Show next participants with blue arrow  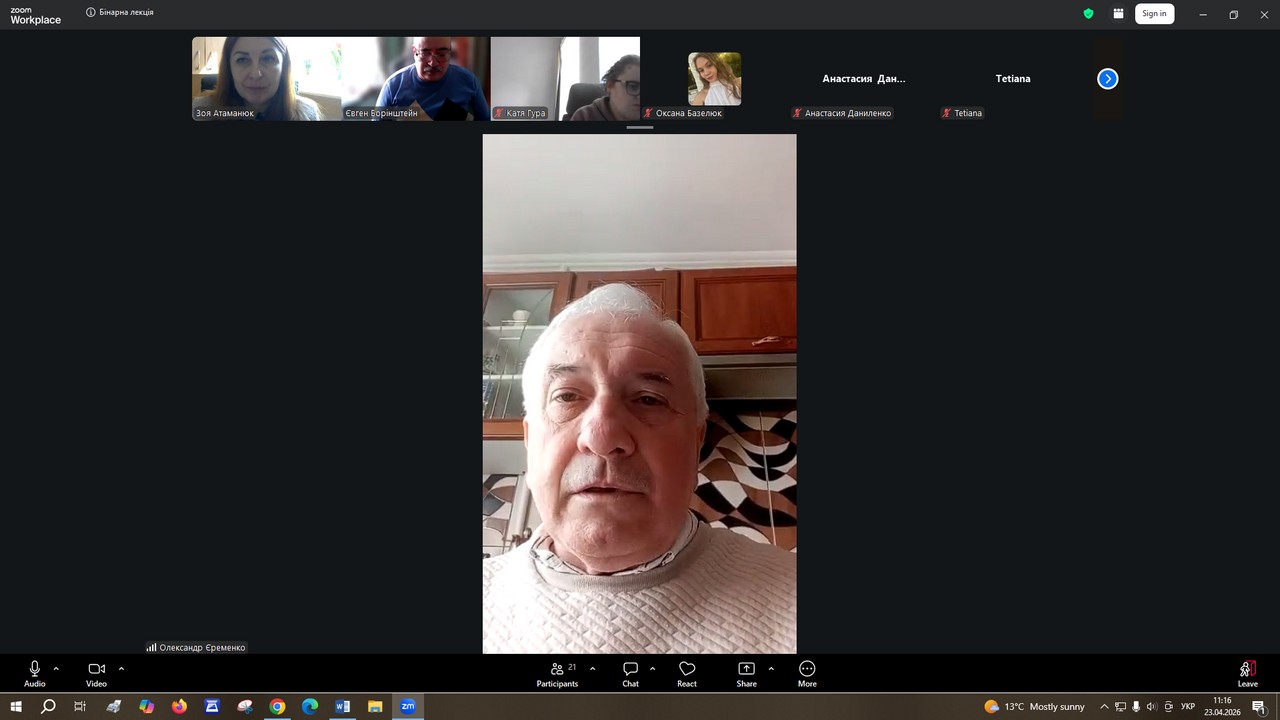coord(1107,79)
